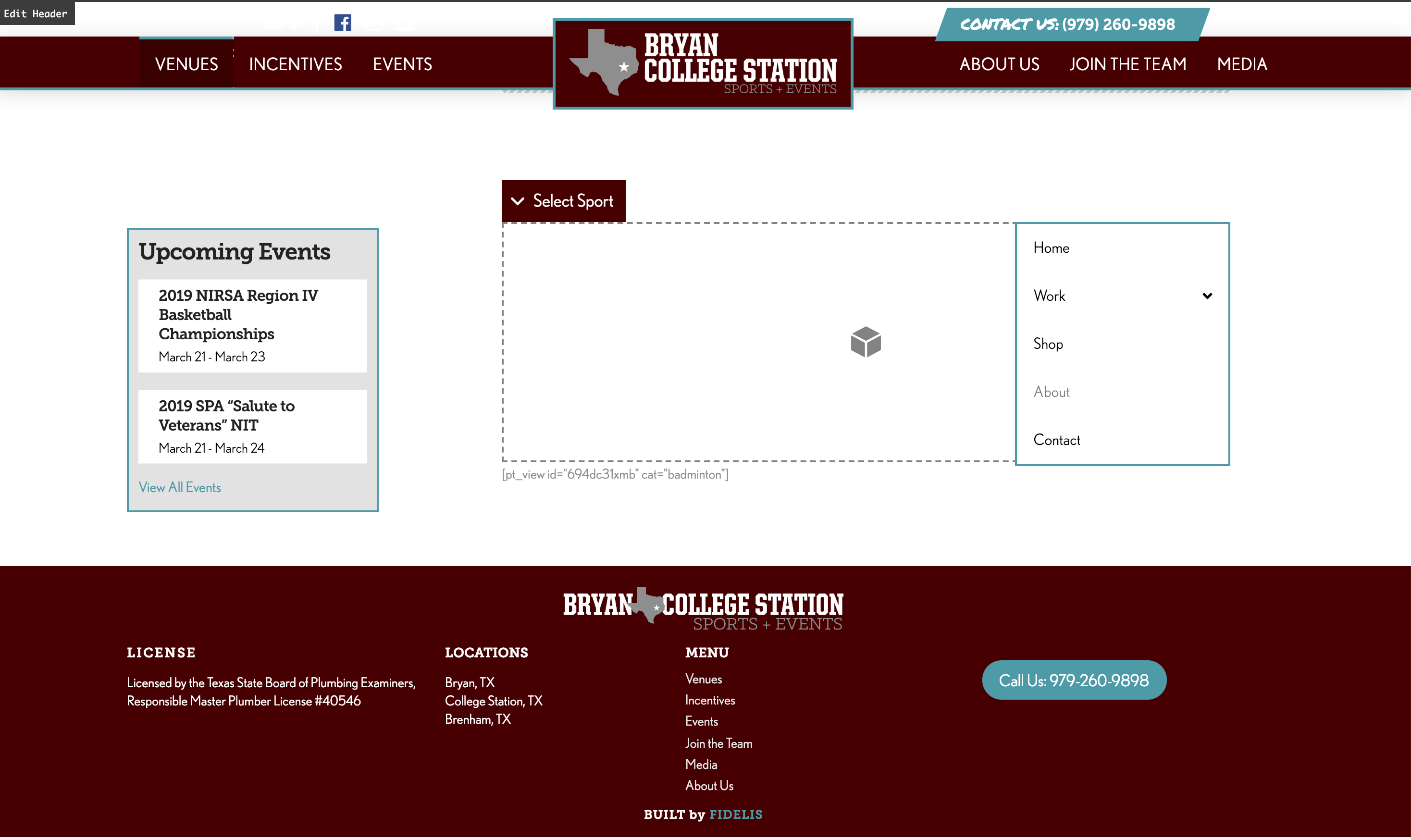Click the Bryan College Station header logo
The width and height of the screenshot is (1411, 840).
[703, 64]
